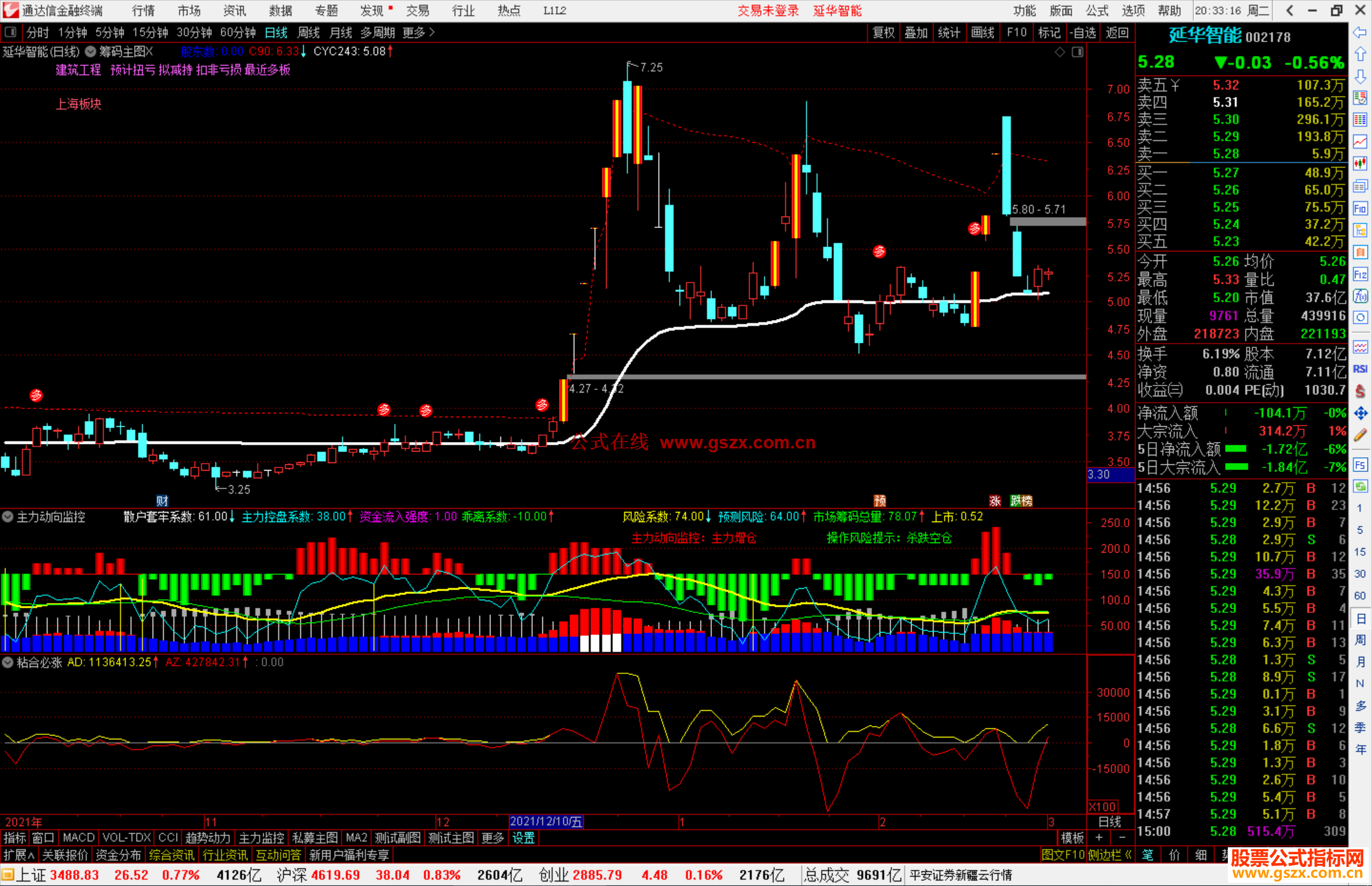
Task: Open the 窗口 window count menu
Action: pyautogui.click(x=43, y=838)
